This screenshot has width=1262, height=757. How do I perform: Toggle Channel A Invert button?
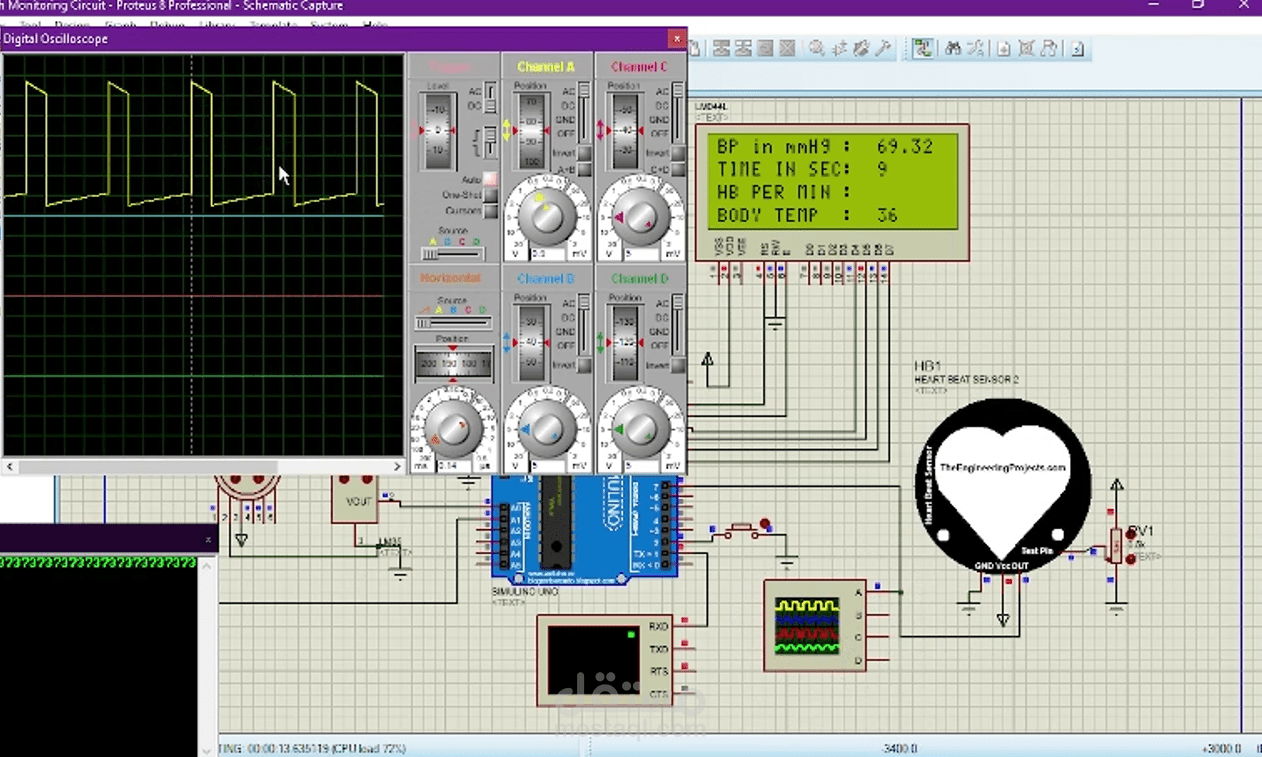tap(584, 153)
